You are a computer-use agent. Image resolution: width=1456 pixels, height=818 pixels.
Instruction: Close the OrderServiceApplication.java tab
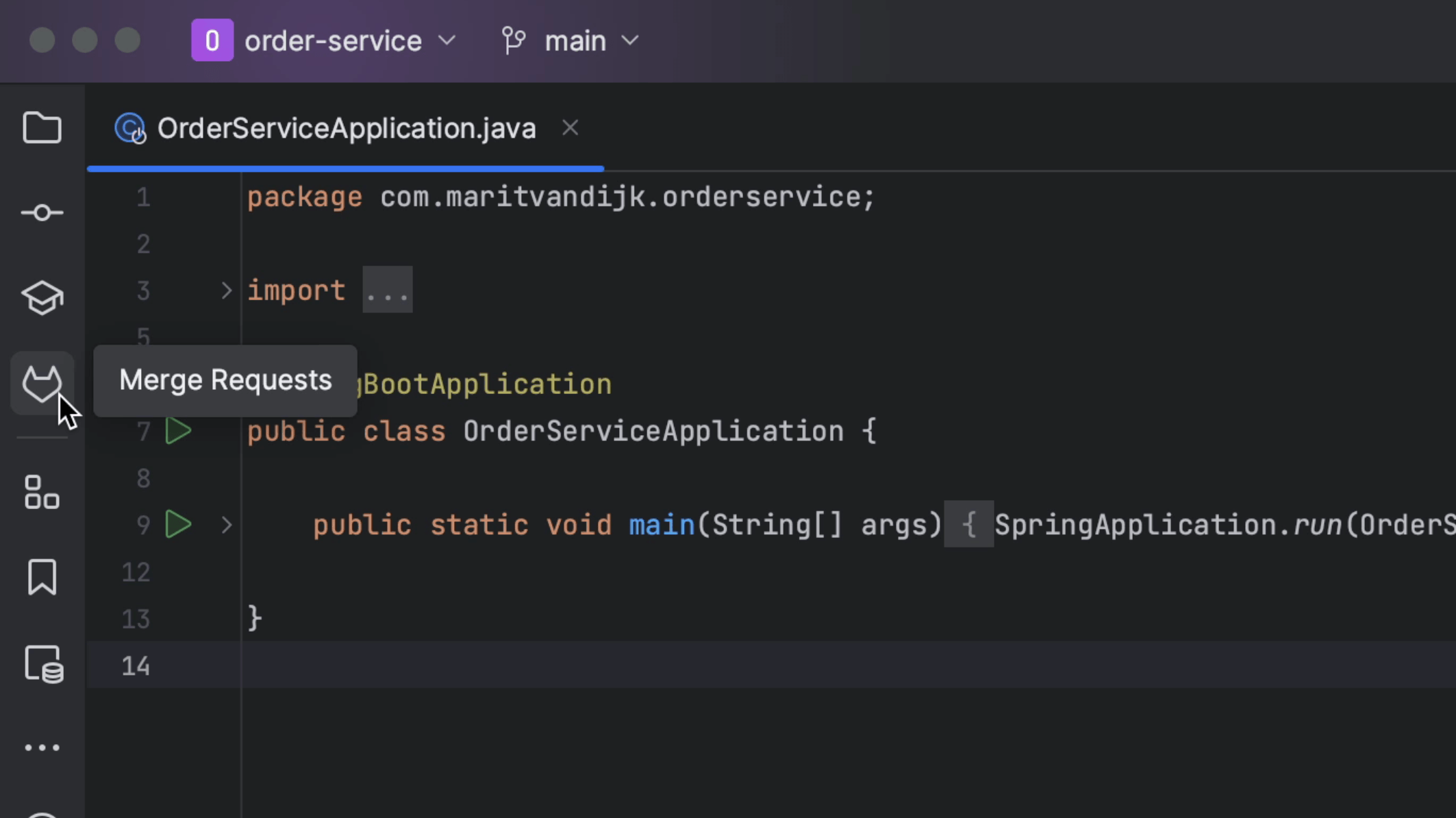tap(570, 128)
